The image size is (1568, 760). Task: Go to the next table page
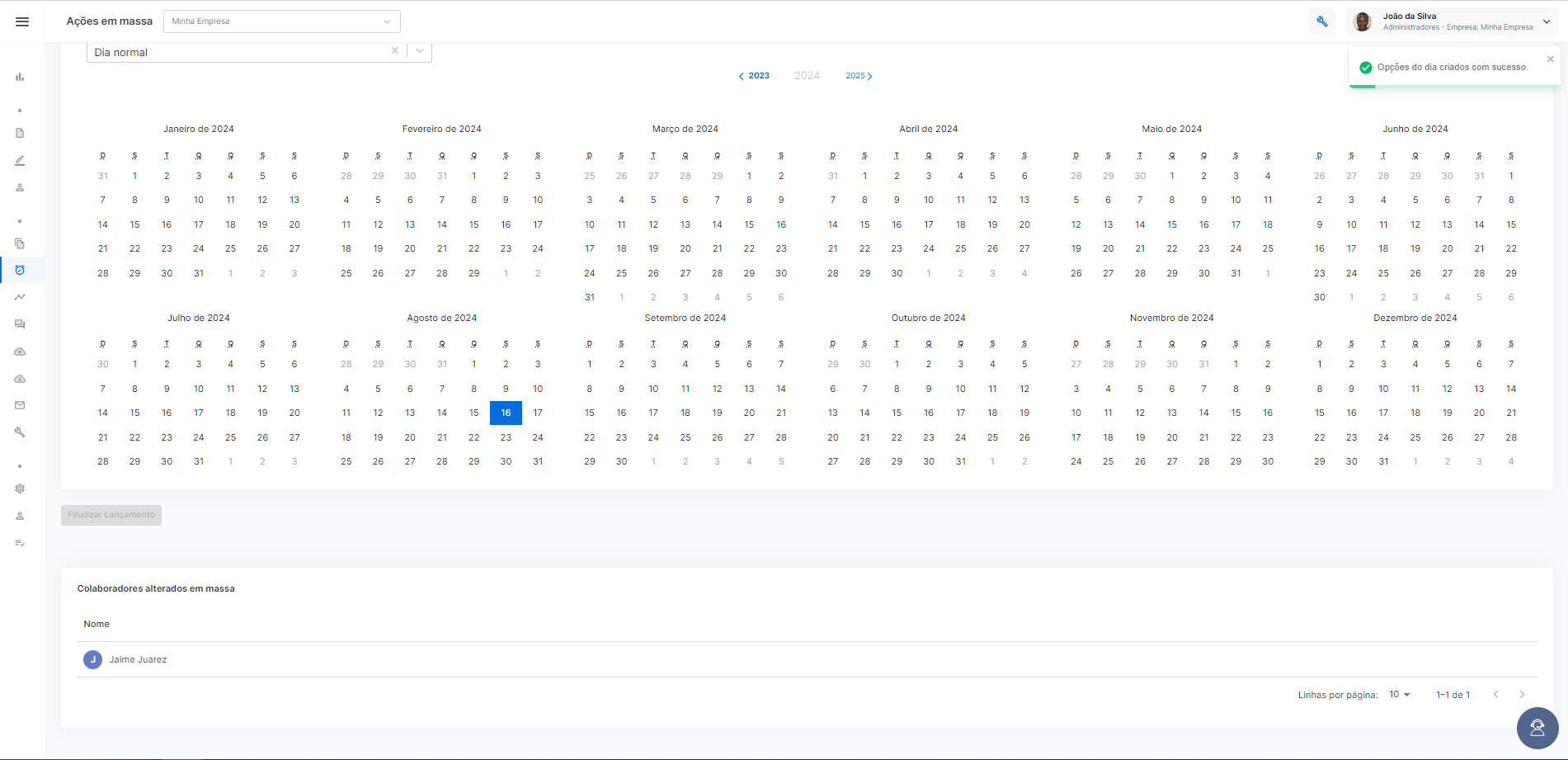[x=1522, y=695]
